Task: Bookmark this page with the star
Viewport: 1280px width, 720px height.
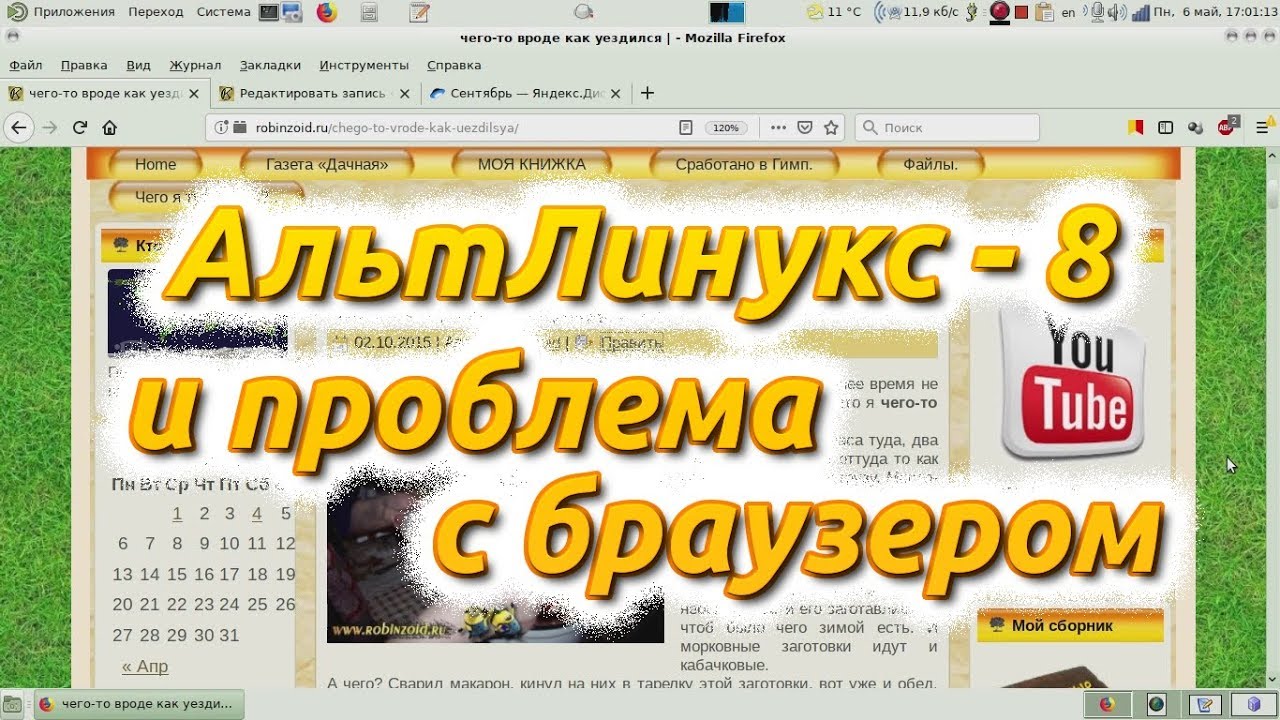Action: pos(831,127)
